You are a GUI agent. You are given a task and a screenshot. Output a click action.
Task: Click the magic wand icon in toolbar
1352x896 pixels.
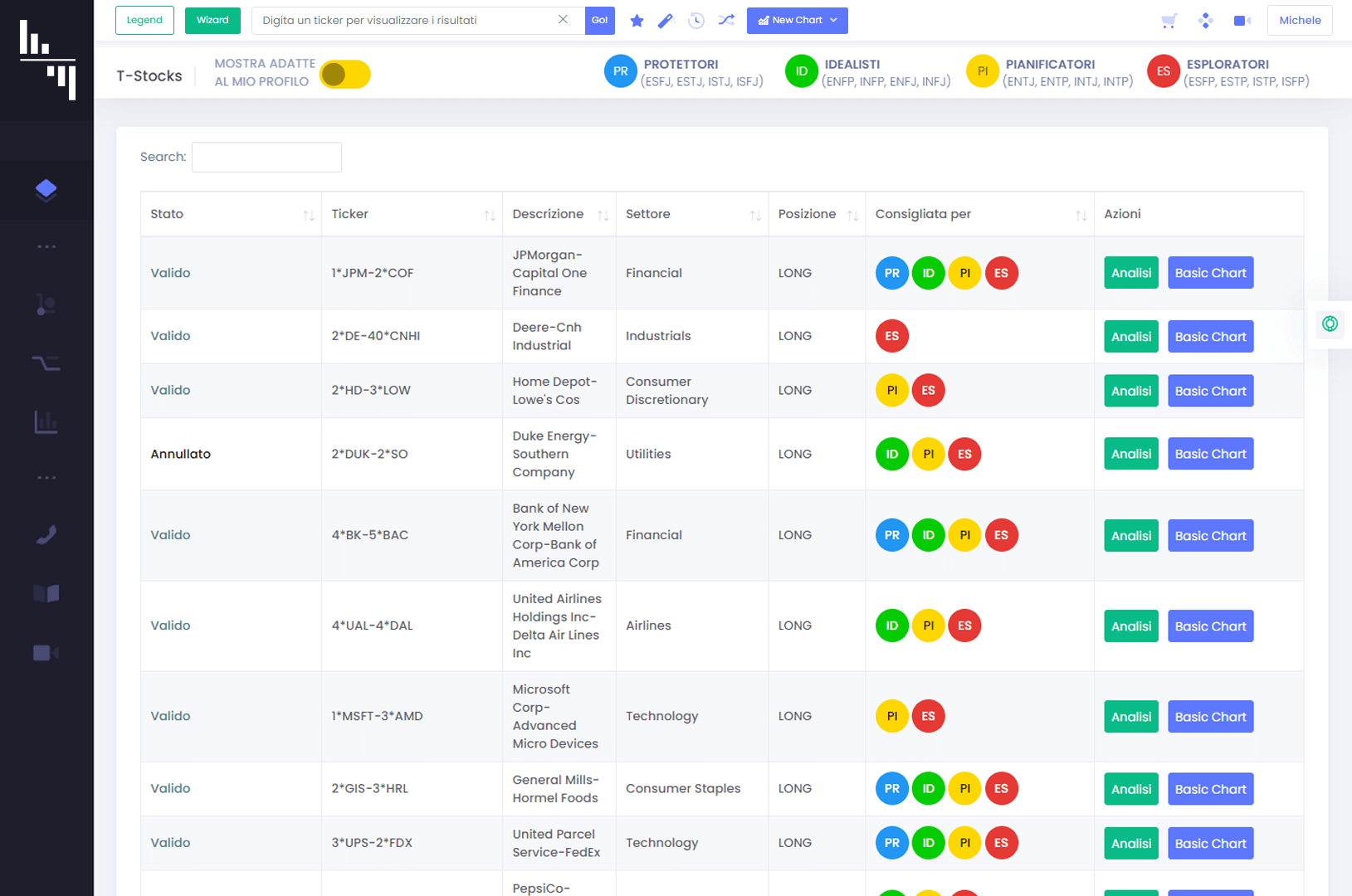[x=666, y=21]
